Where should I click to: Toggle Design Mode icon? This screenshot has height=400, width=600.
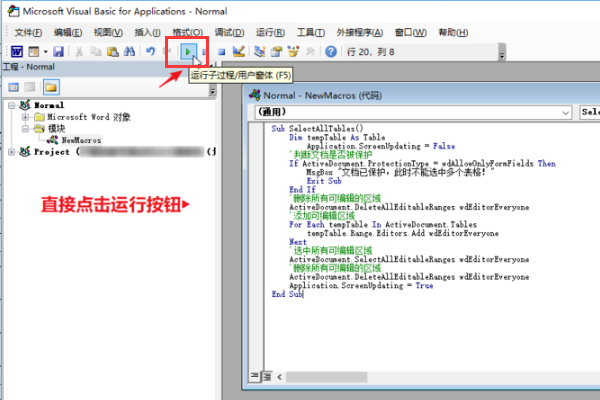(238, 52)
